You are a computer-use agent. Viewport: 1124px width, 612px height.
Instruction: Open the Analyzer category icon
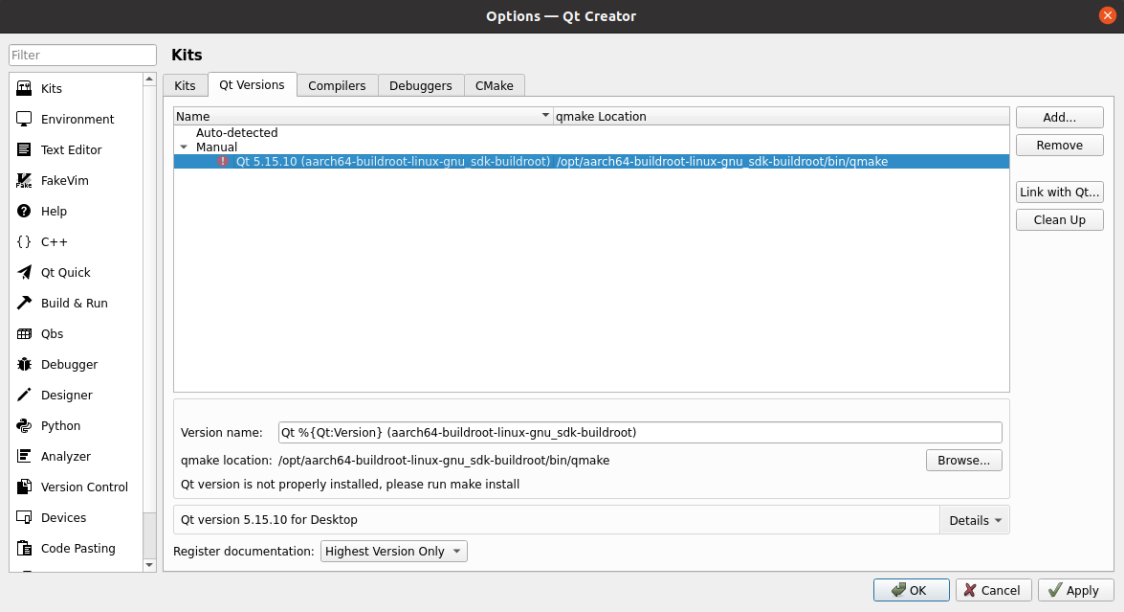(x=25, y=456)
